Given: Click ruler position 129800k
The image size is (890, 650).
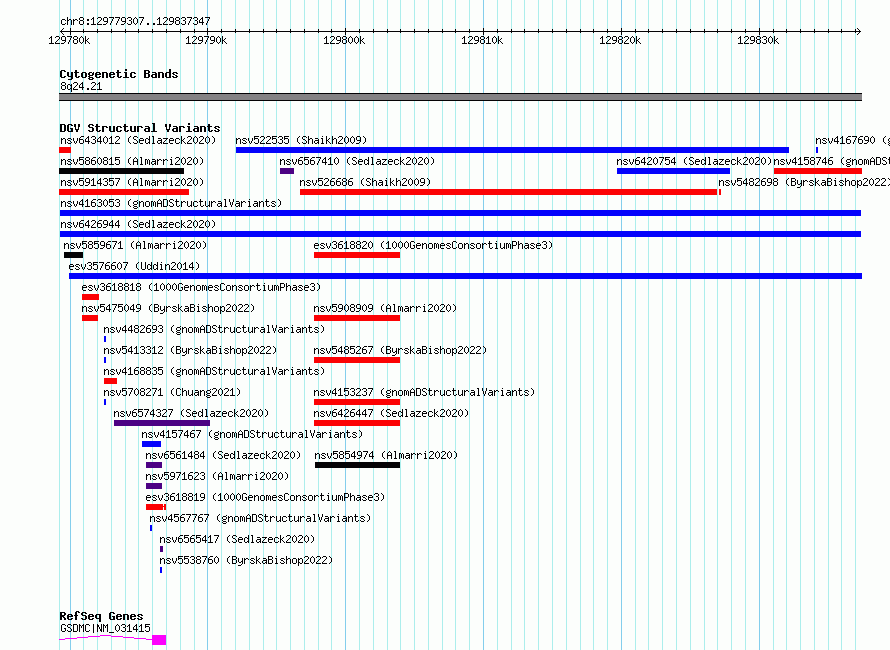Looking at the screenshot, I should click(x=345, y=40).
